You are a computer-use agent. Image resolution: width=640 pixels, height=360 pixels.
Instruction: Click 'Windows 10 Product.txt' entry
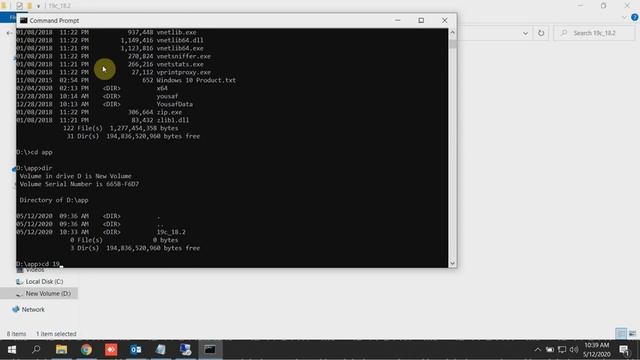(x=196, y=80)
